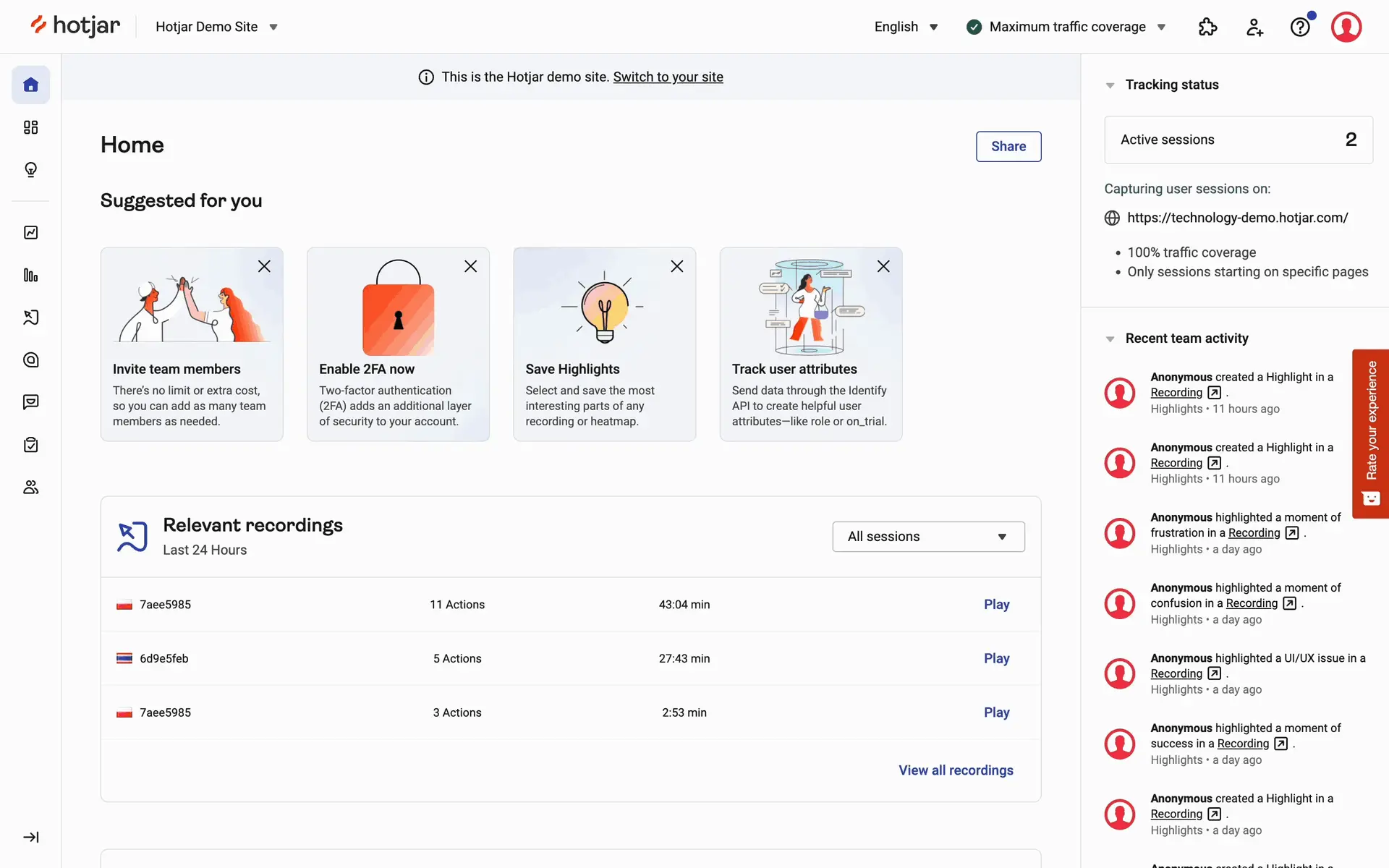1389x868 pixels.
Task: Open the Recordings sidebar icon
Action: pos(30,318)
